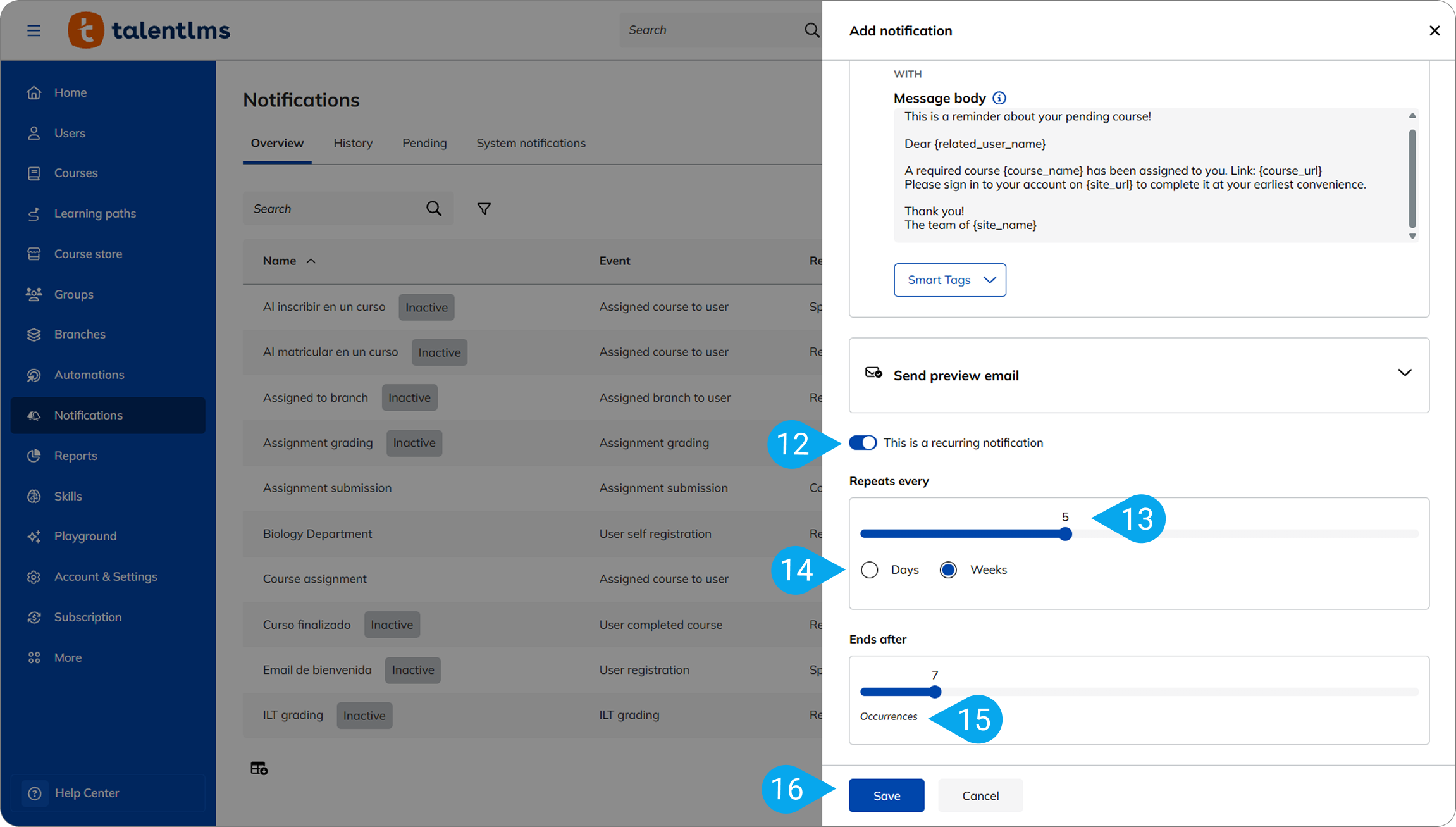Click the Message body info icon
Screen dimensions: 1456x827
click(999, 98)
